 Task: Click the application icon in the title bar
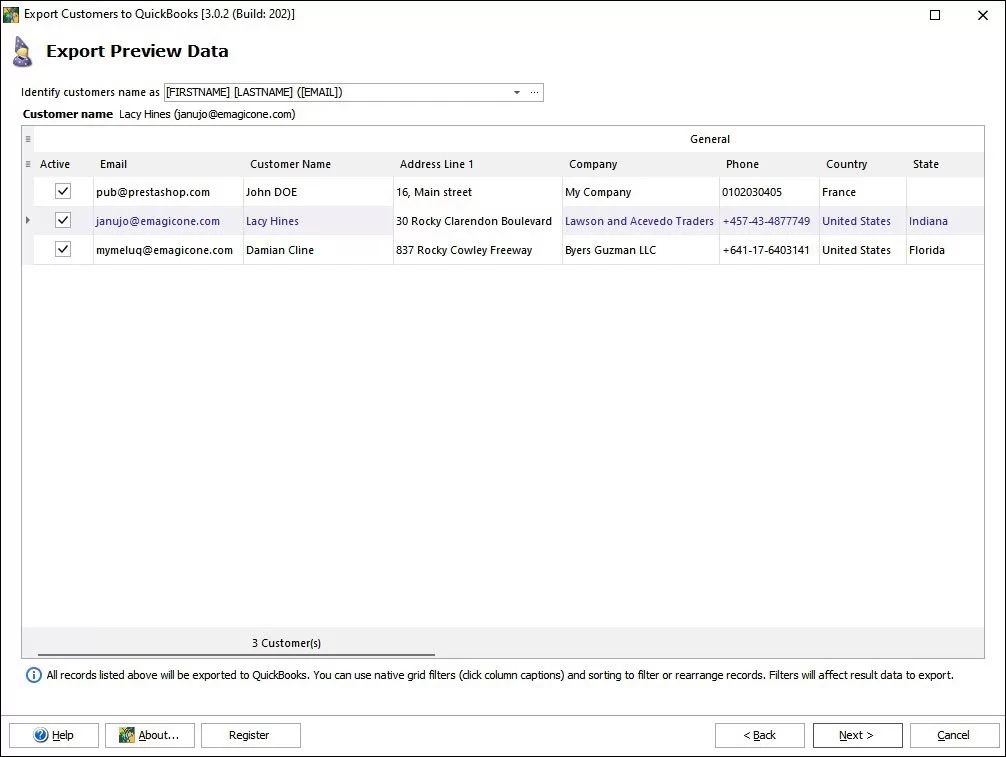pyautogui.click(x=12, y=14)
